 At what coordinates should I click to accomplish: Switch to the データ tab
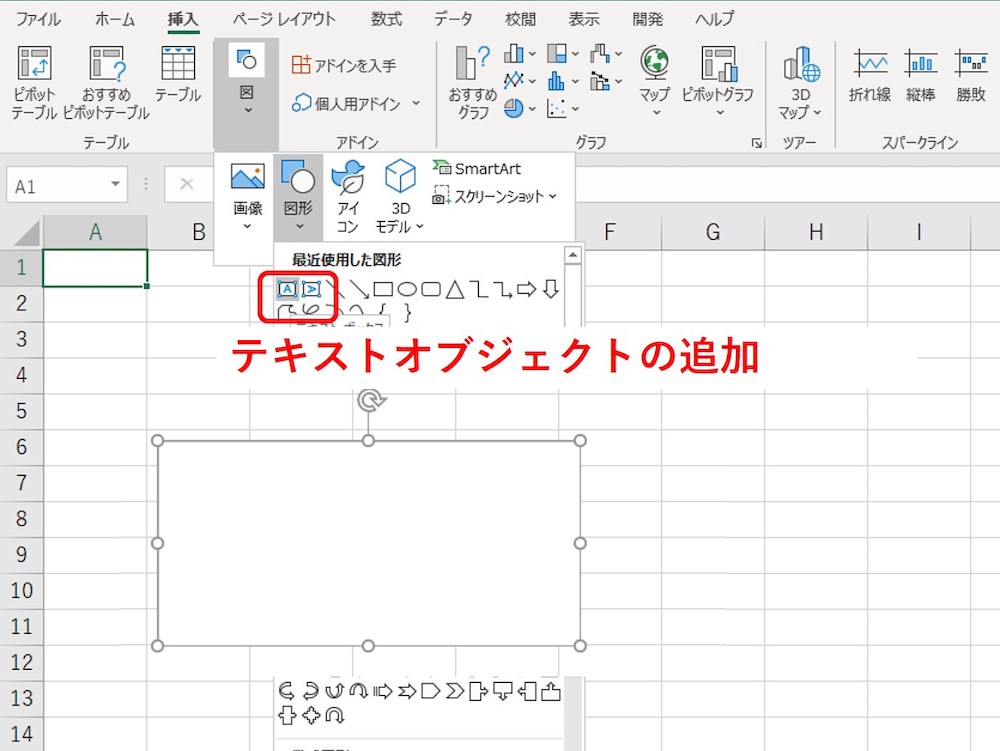(453, 19)
